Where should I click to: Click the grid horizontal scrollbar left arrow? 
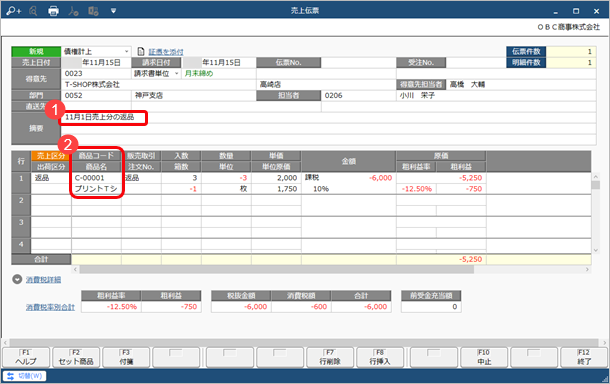(75, 269)
